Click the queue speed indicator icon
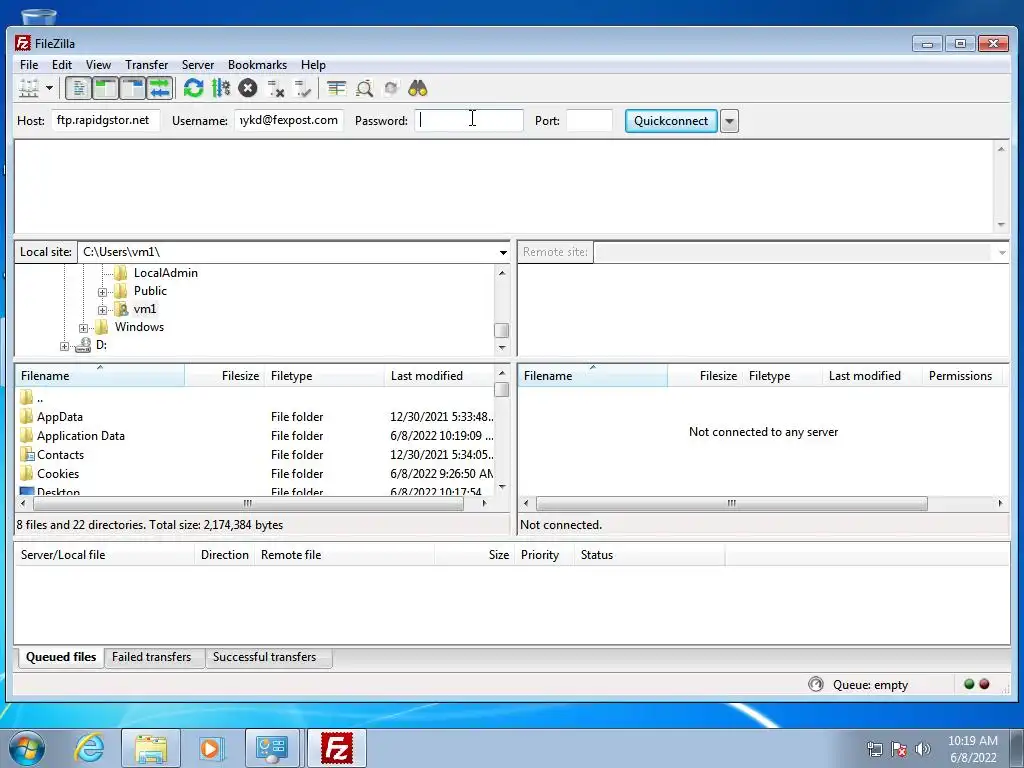This screenshot has width=1024, height=768. pyautogui.click(x=816, y=684)
